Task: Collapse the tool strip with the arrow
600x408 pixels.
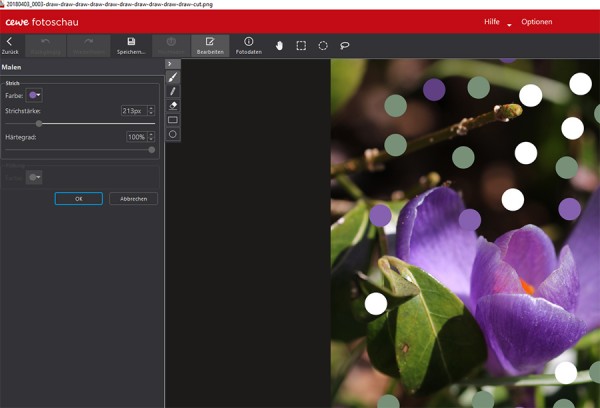Action: [x=170, y=63]
